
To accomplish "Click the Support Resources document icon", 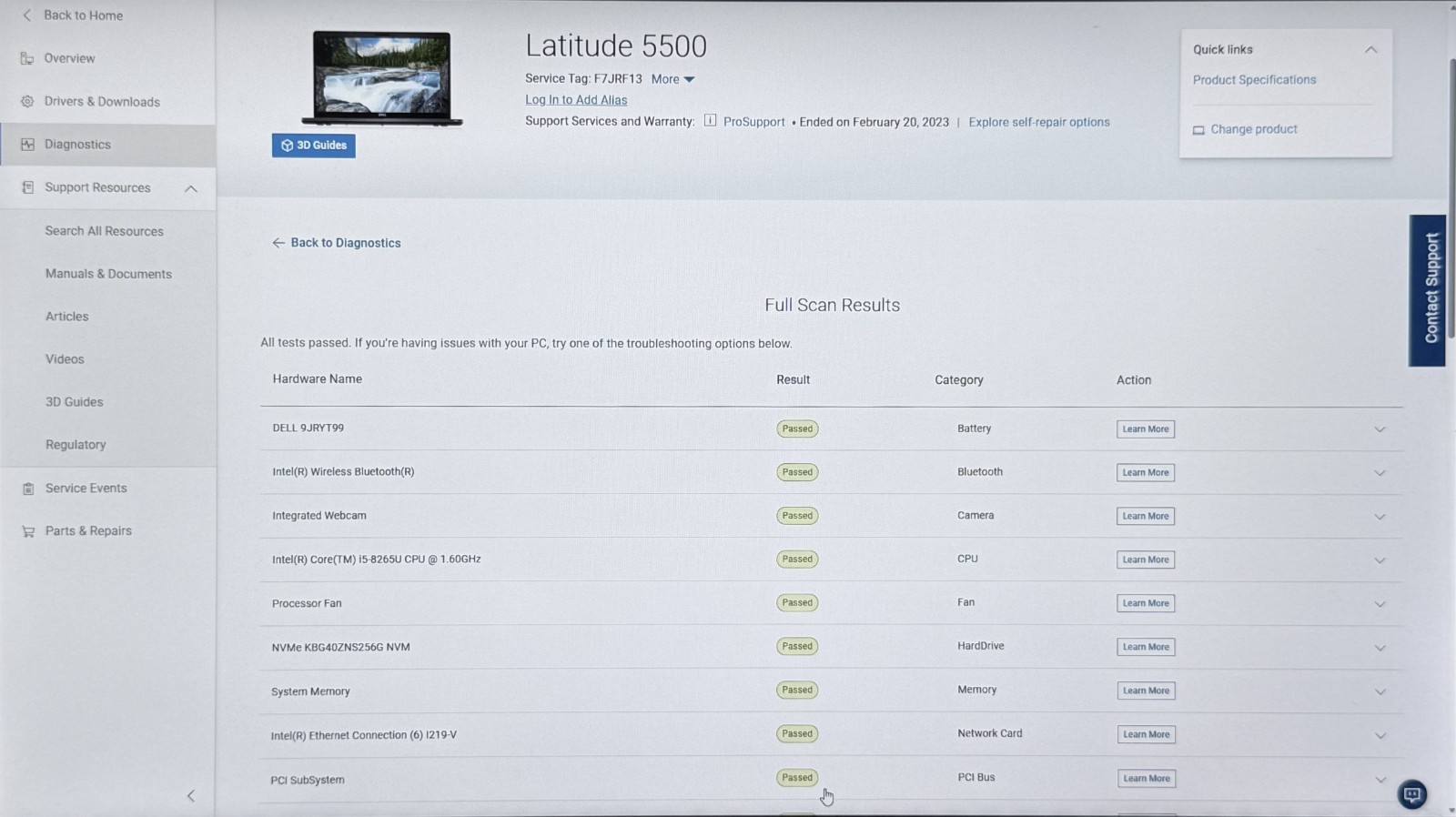I will pyautogui.click(x=27, y=187).
